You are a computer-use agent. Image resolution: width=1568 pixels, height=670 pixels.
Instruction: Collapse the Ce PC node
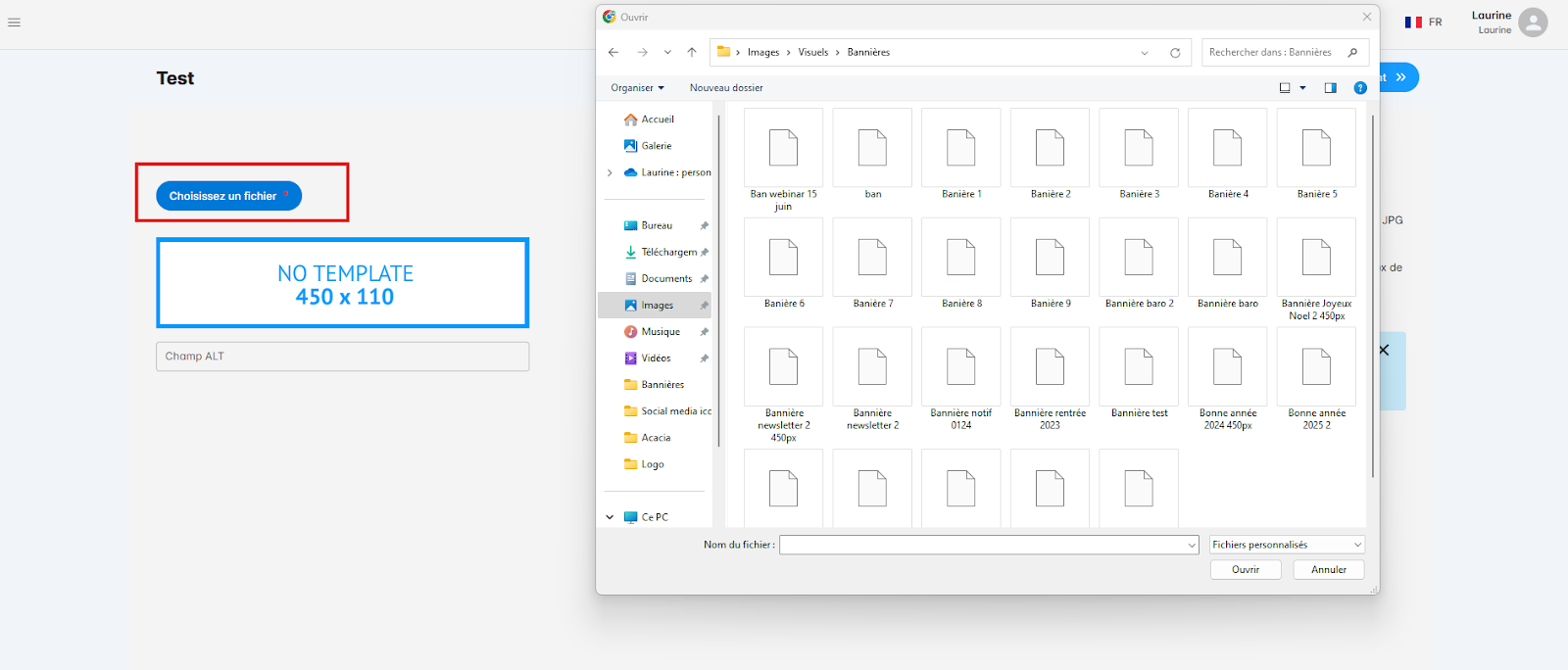(x=610, y=517)
